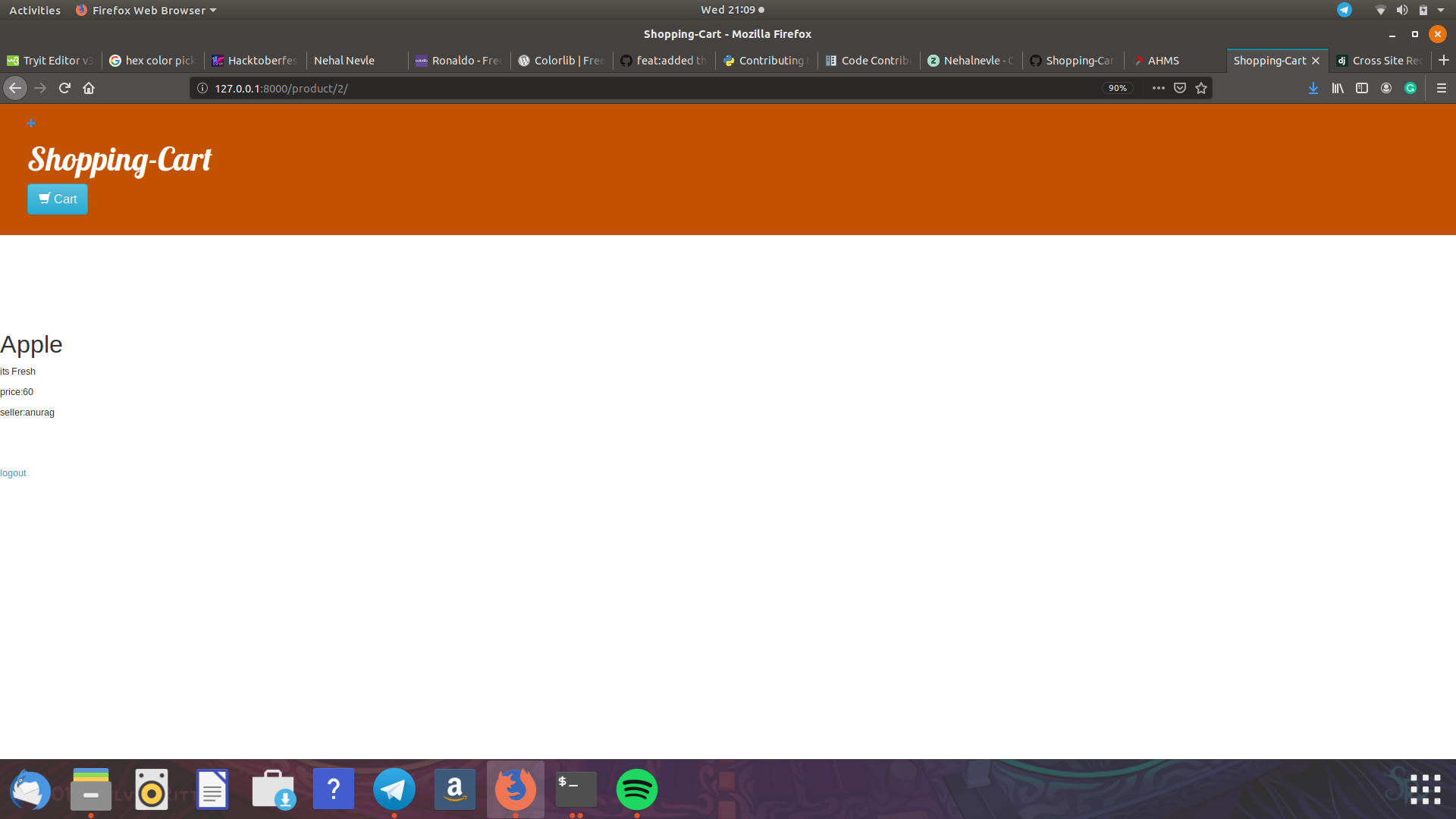1456x819 pixels.
Task: Click the Cart button
Action: click(58, 199)
